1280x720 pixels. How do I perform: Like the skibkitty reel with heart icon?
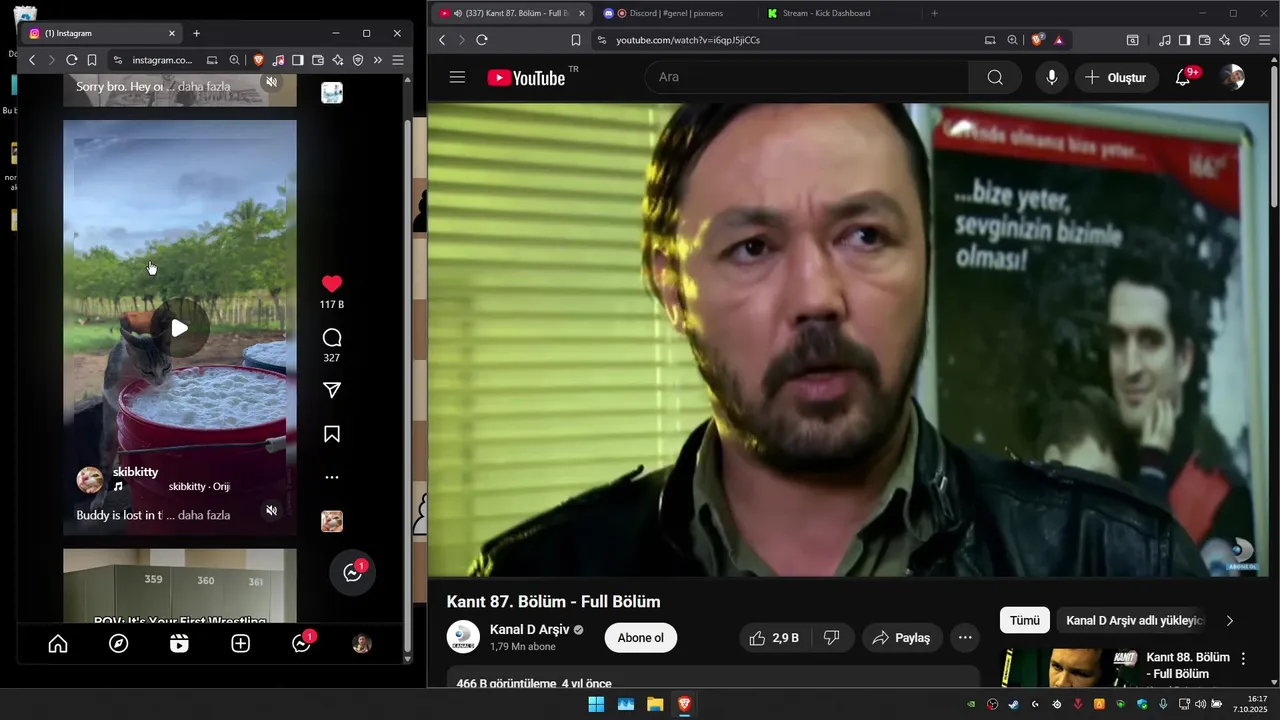tap(332, 284)
